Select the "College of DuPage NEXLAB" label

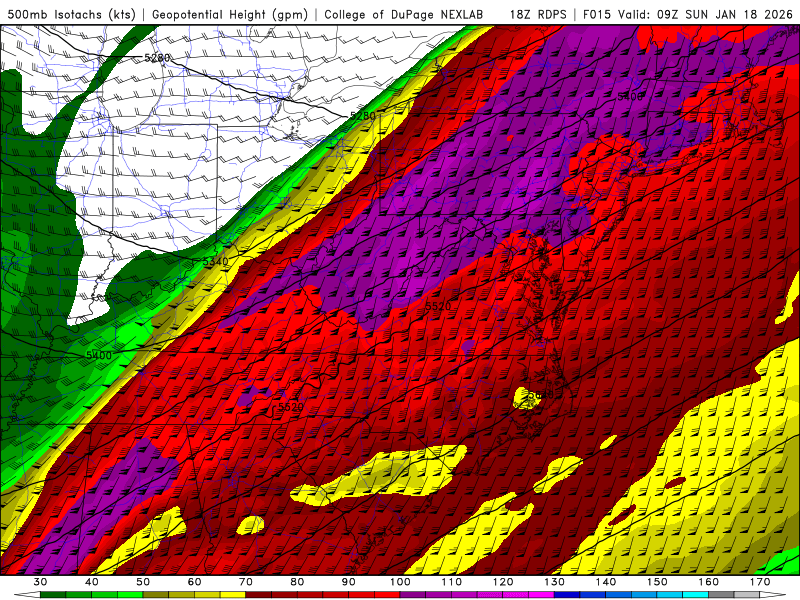404,14
